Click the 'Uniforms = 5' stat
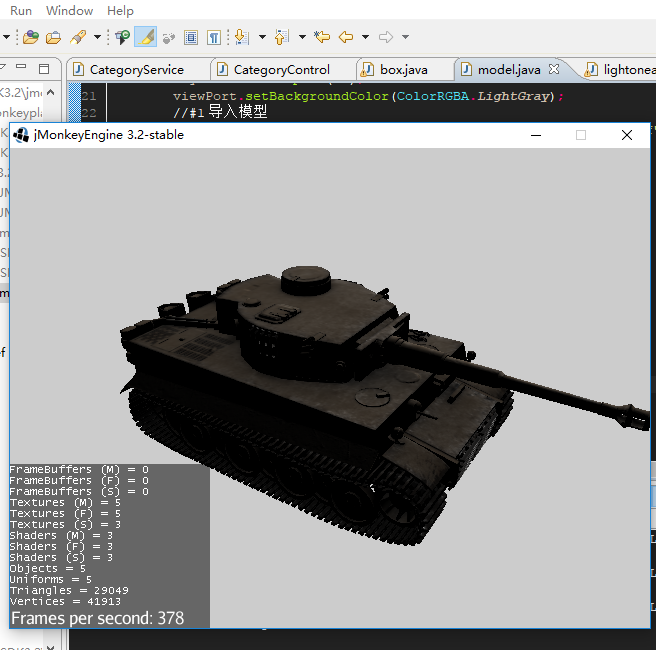Viewport: 656px width, 650px height. 51,579
